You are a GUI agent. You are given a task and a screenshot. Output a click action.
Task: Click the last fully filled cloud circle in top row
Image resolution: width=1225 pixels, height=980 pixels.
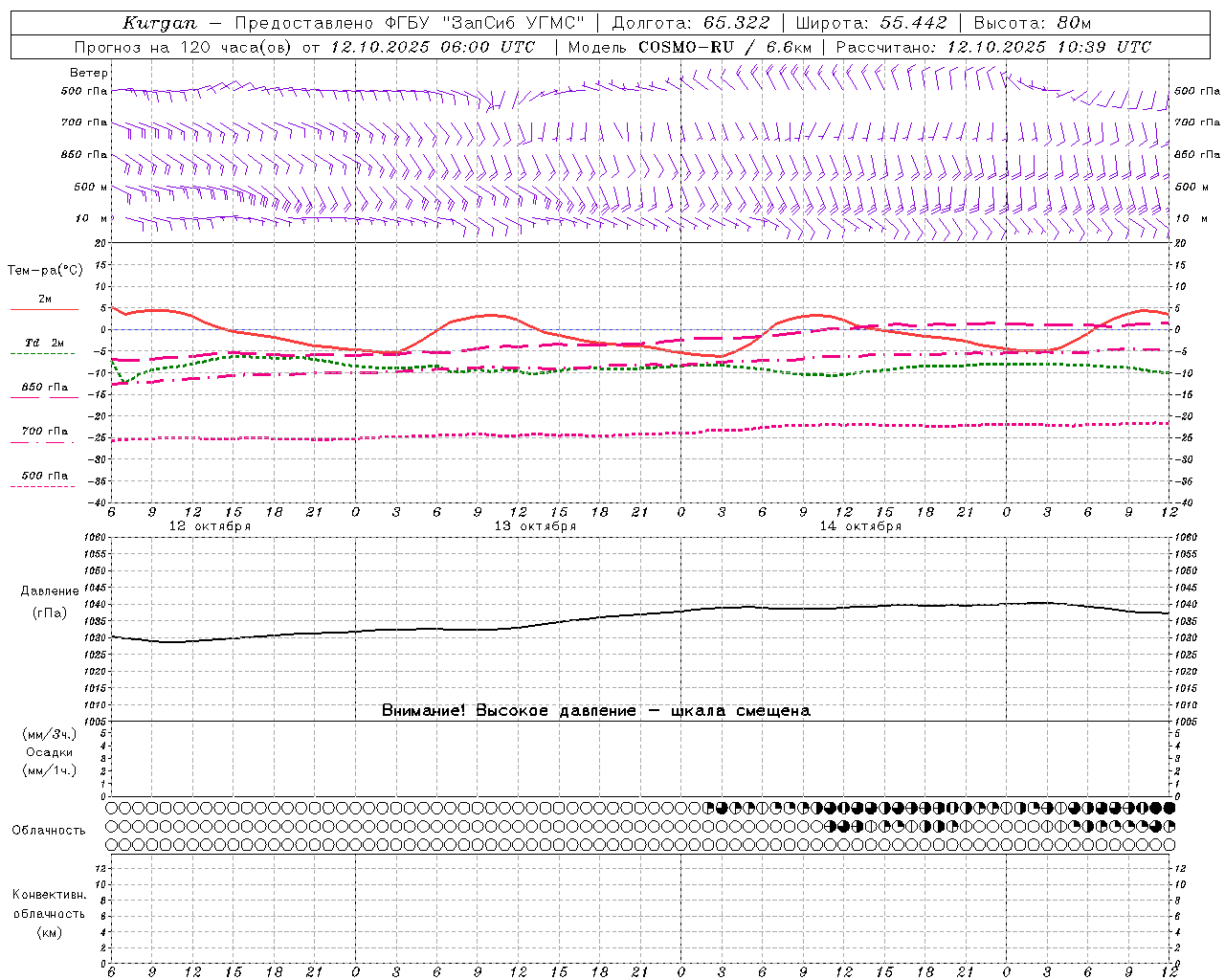[x=1169, y=808]
